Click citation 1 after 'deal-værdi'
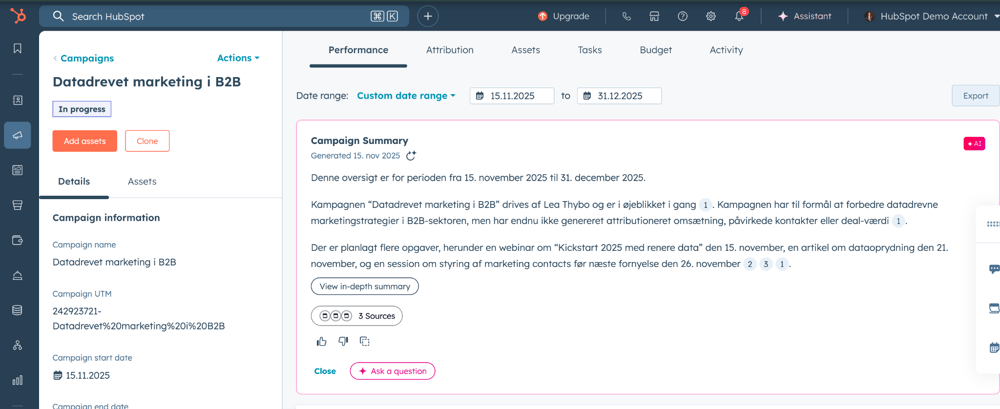 (x=897, y=221)
